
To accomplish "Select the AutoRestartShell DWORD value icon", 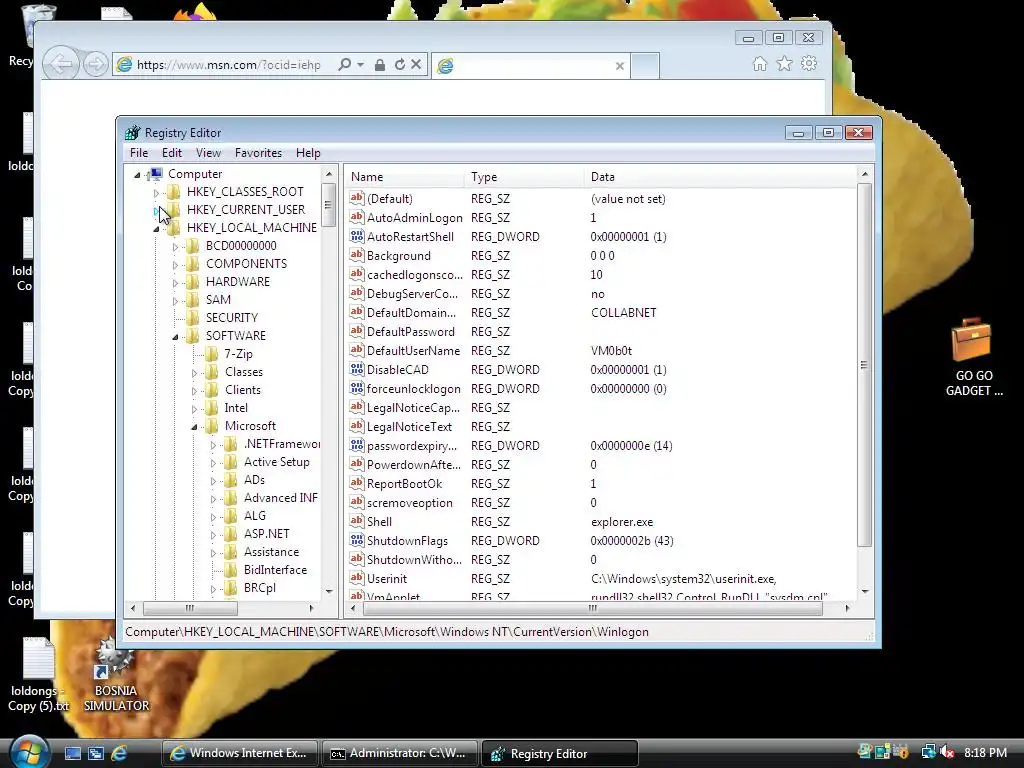I will tap(357, 236).
